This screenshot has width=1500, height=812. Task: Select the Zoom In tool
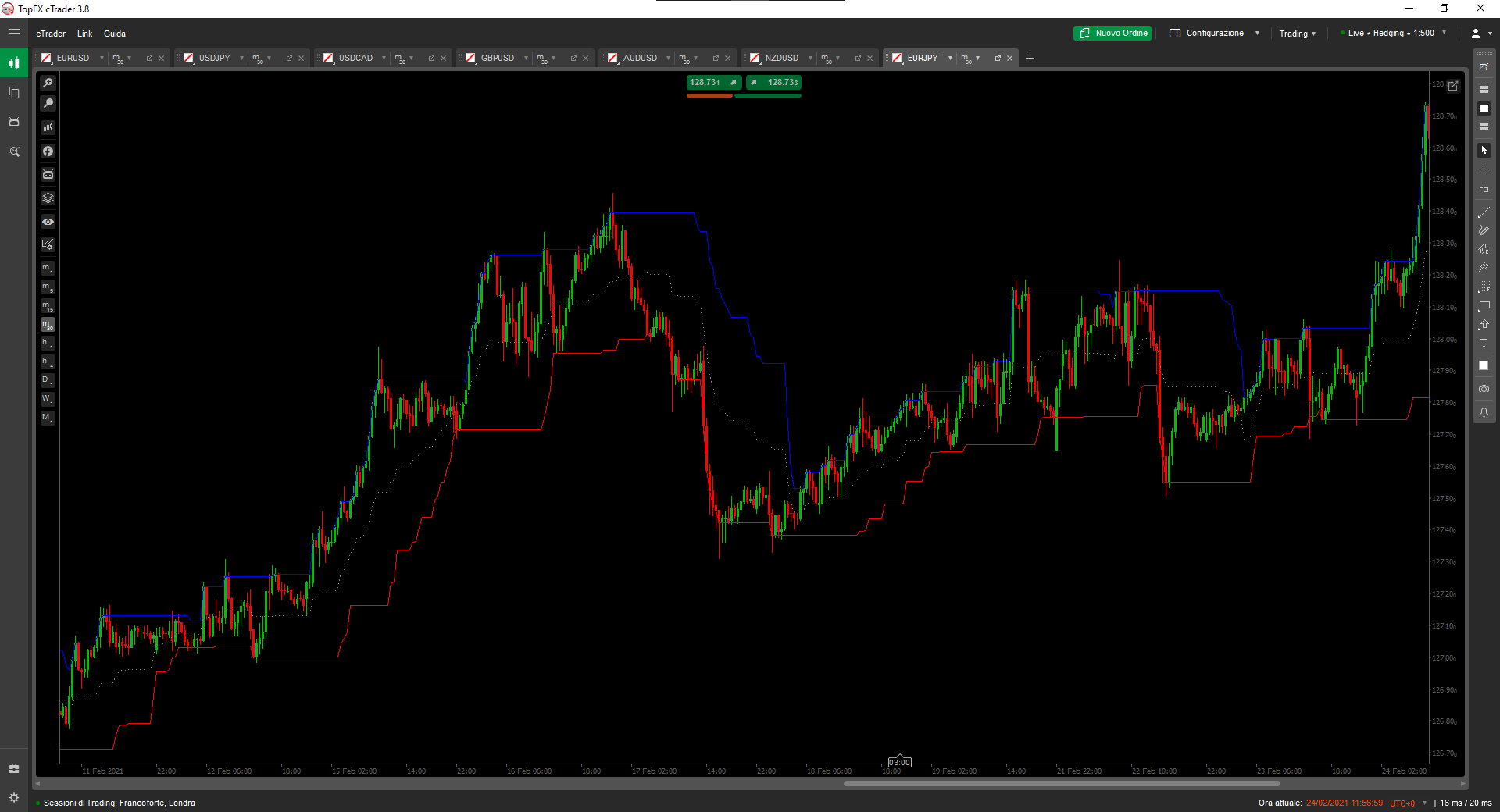point(48,82)
